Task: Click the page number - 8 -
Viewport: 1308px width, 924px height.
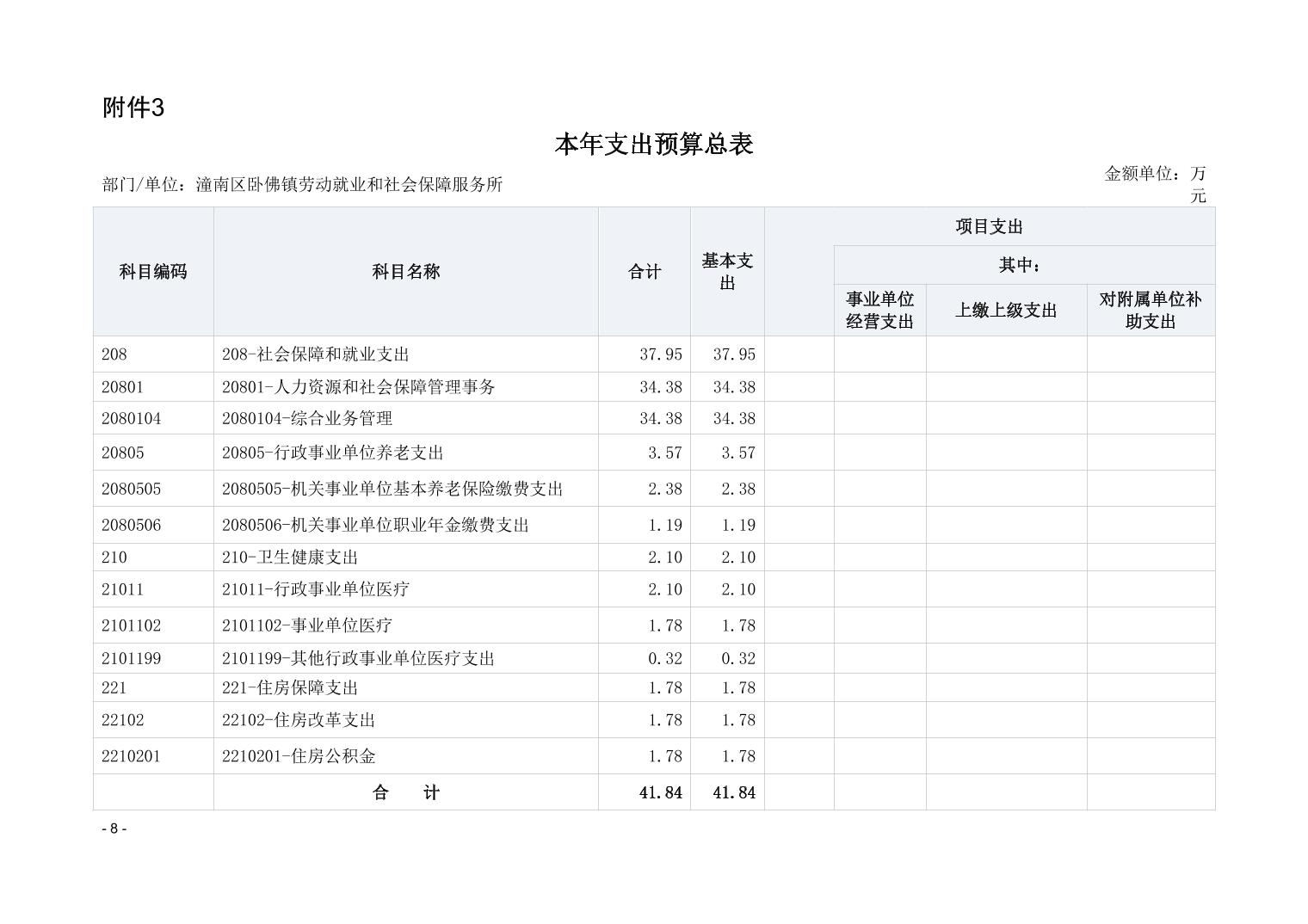Action: click(114, 829)
